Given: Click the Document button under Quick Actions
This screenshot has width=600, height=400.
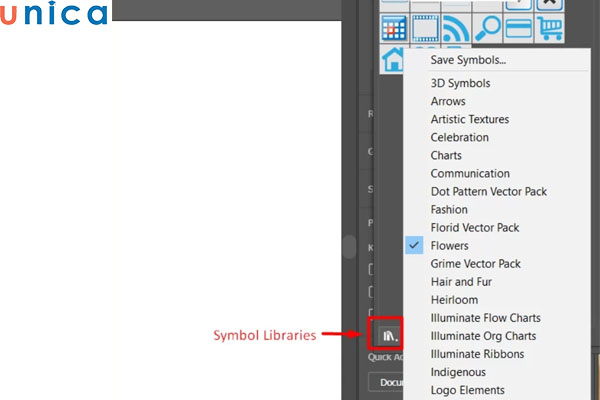Looking at the screenshot, I should [385, 383].
